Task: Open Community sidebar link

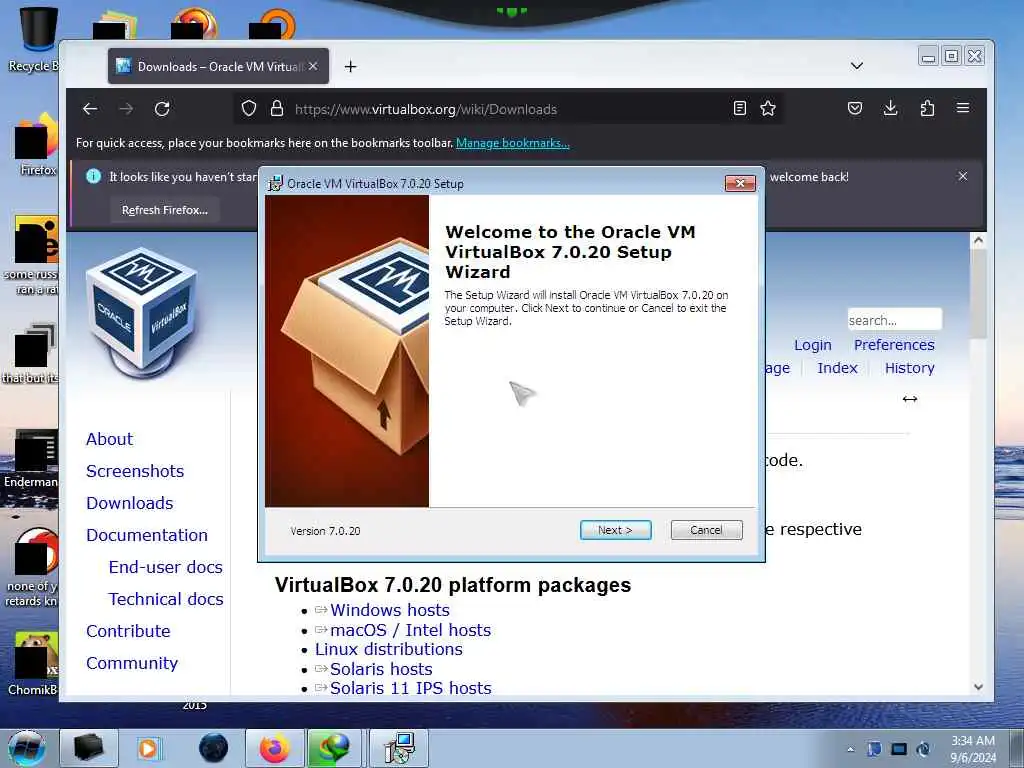Action: point(132,663)
